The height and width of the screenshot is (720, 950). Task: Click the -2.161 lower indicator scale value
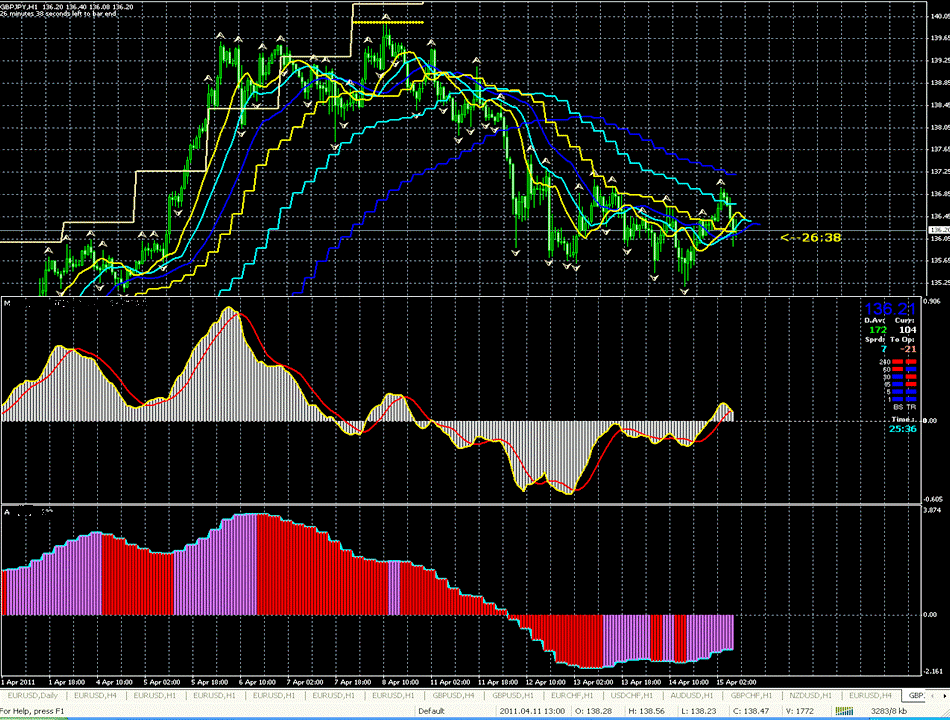click(x=933, y=672)
